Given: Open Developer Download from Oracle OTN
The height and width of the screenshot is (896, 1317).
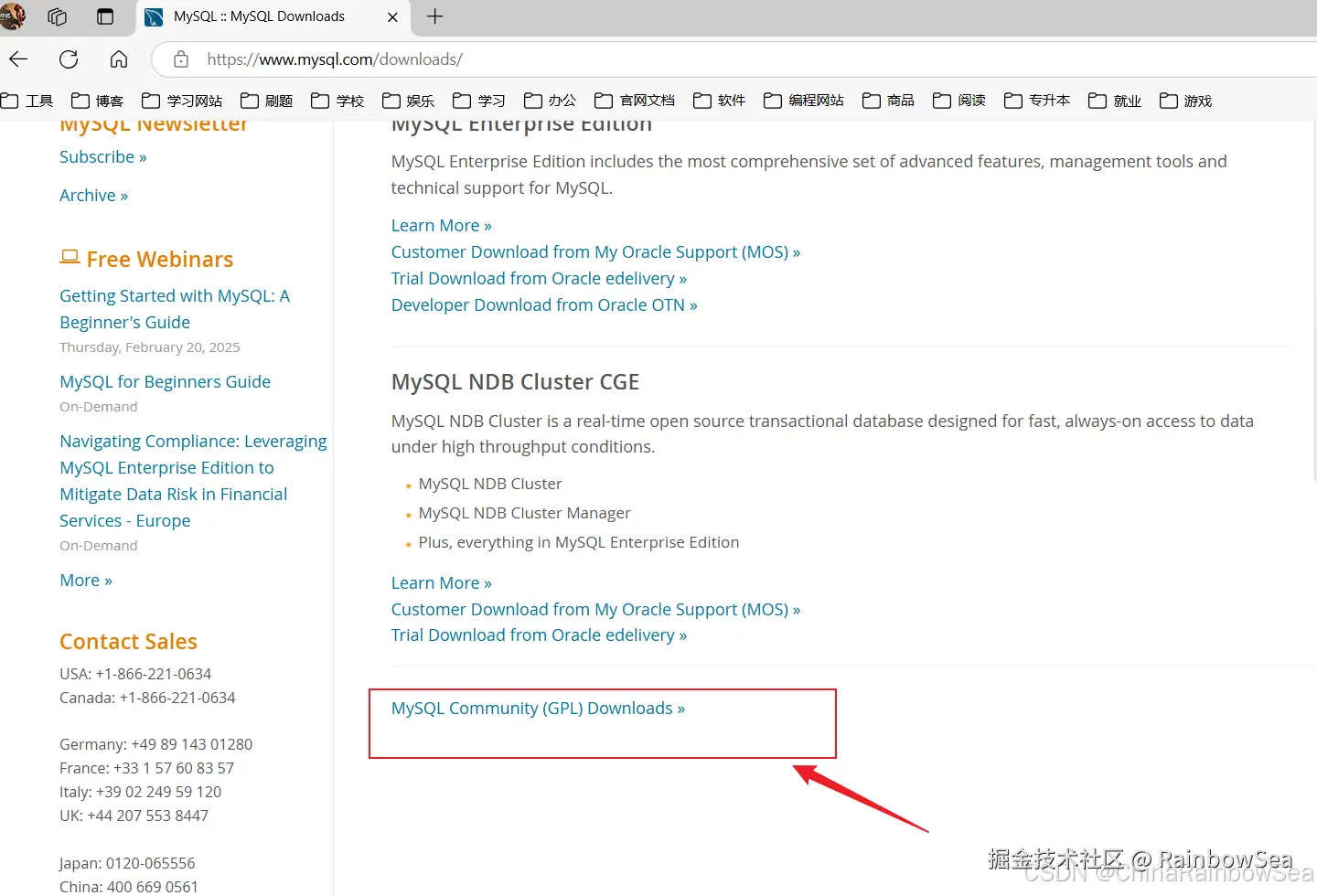Looking at the screenshot, I should pyautogui.click(x=544, y=305).
